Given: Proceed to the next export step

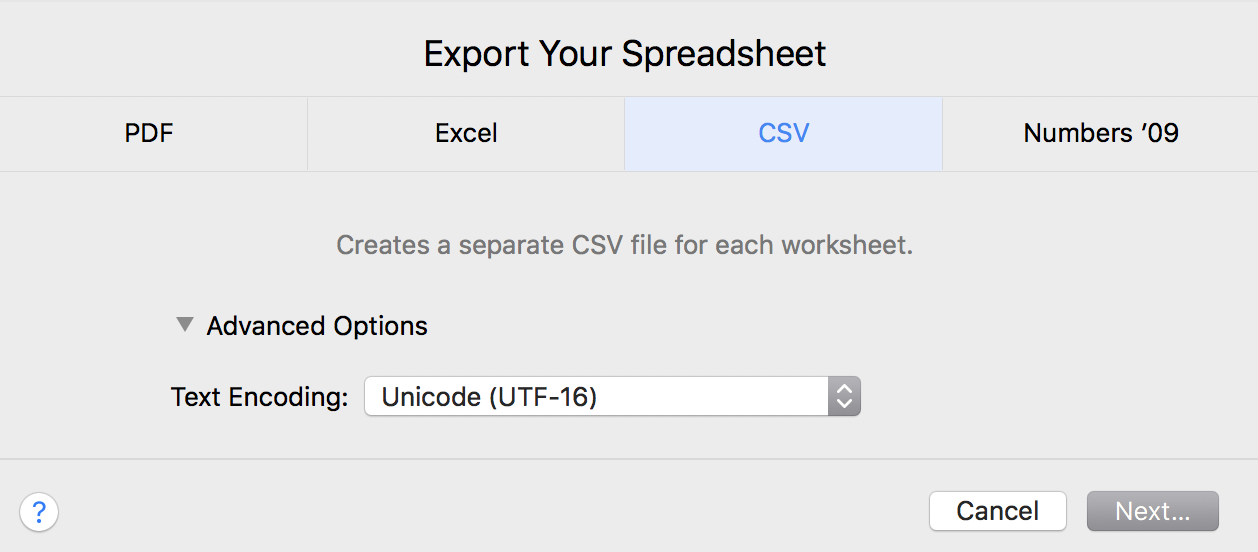Looking at the screenshot, I should 1152,511.
